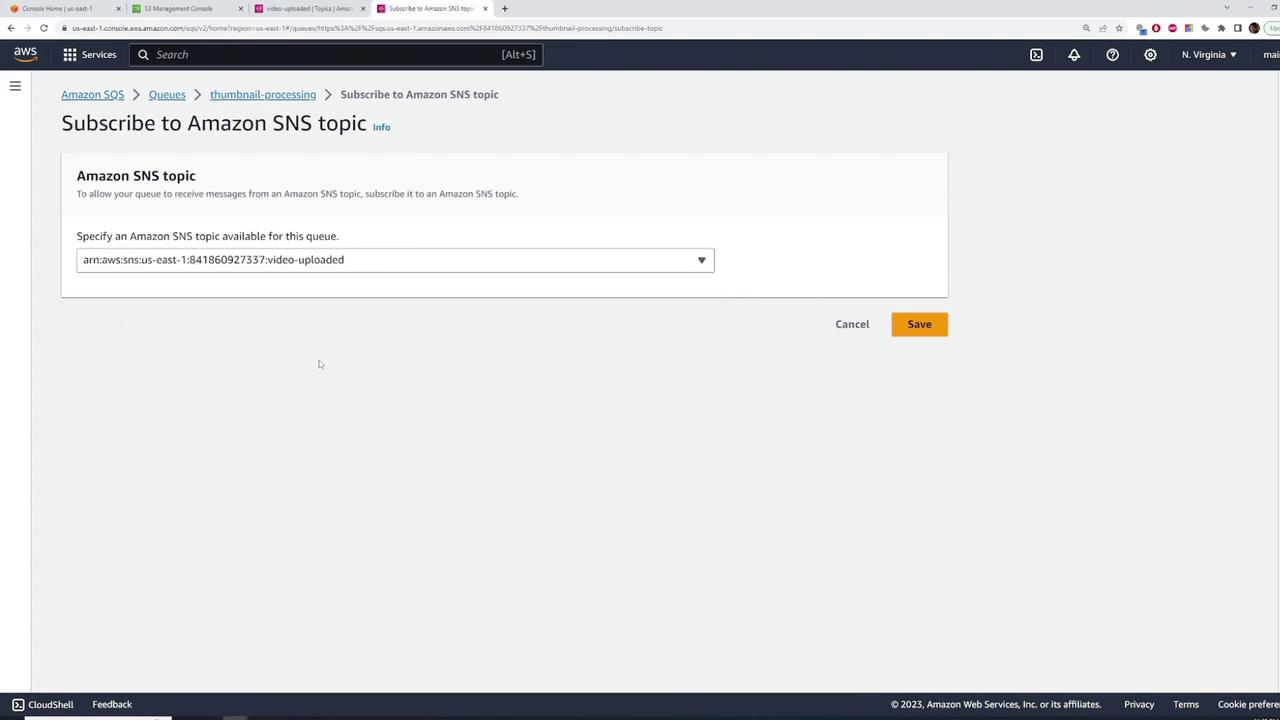Open the notifications bell
Image resolution: width=1280 pixels, height=720 pixels.
[1074, 55]
